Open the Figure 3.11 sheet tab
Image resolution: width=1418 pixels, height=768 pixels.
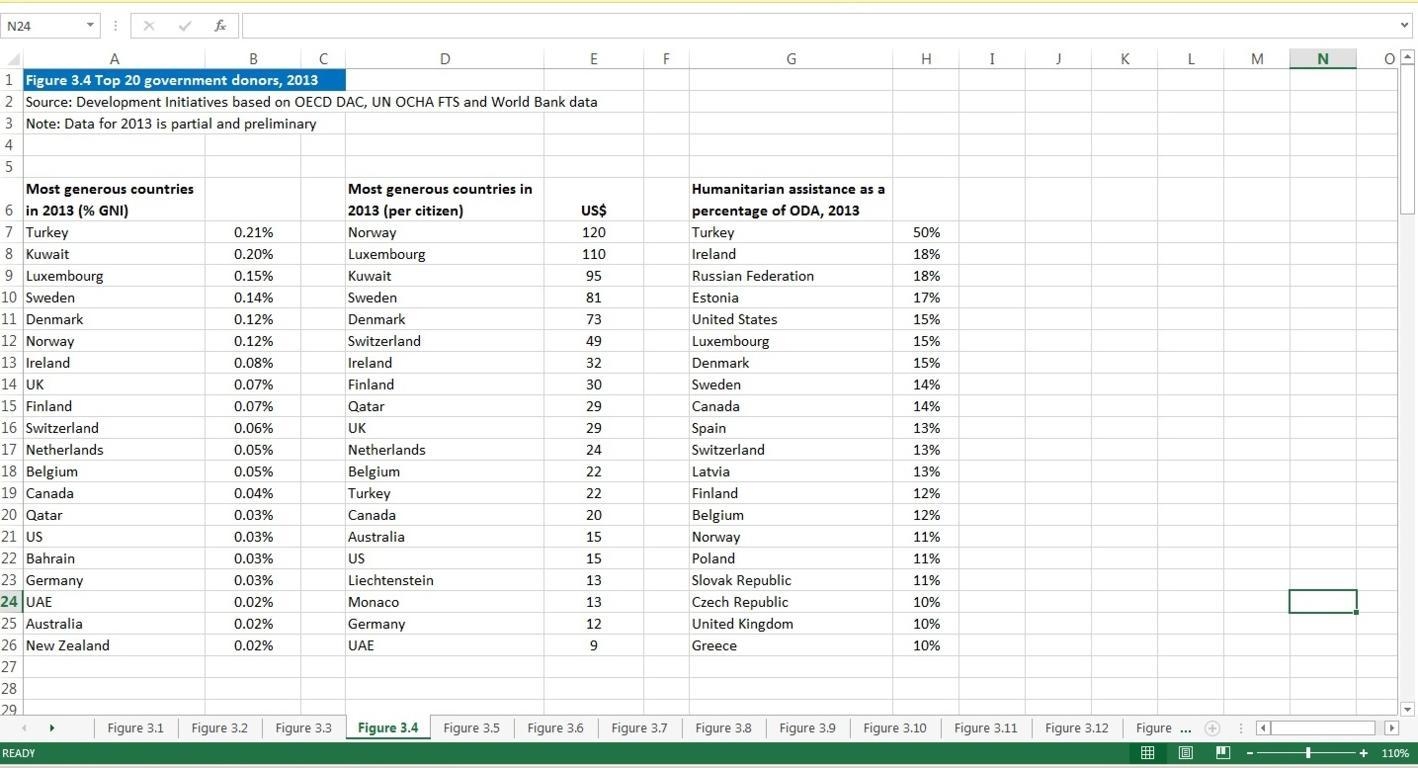pos(986,728)
